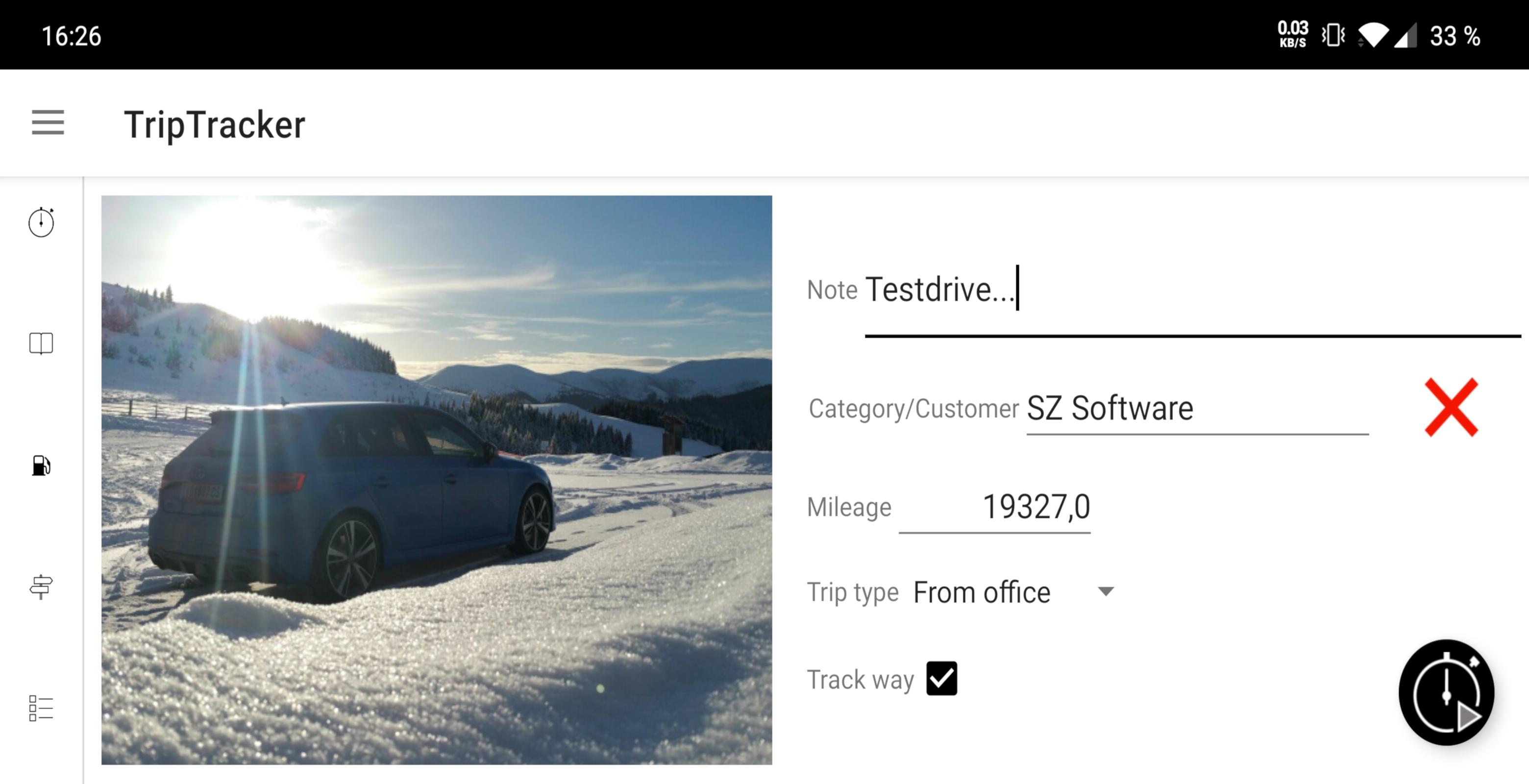Start trip with round stopwatch button

pyautogui.click(x=1447, y=692)
